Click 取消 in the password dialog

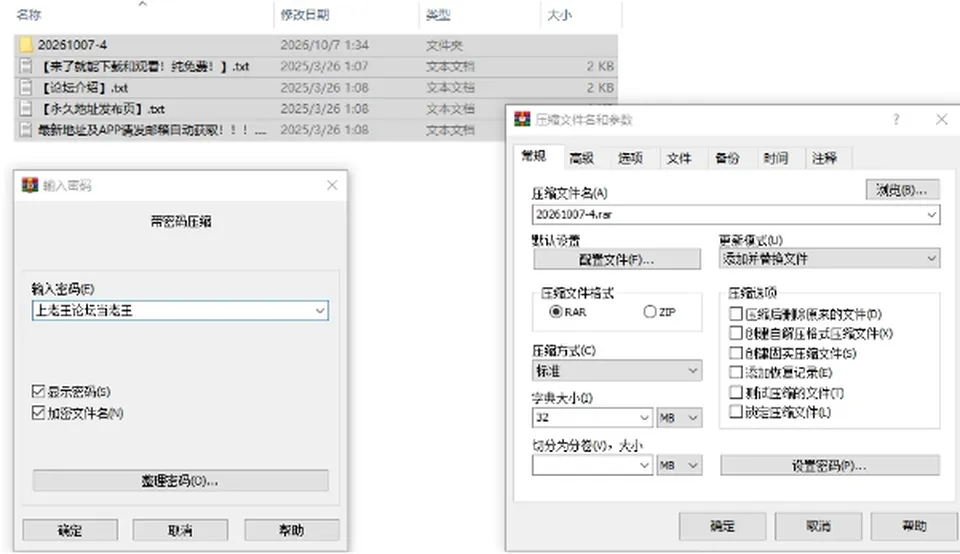pos(181,530)
